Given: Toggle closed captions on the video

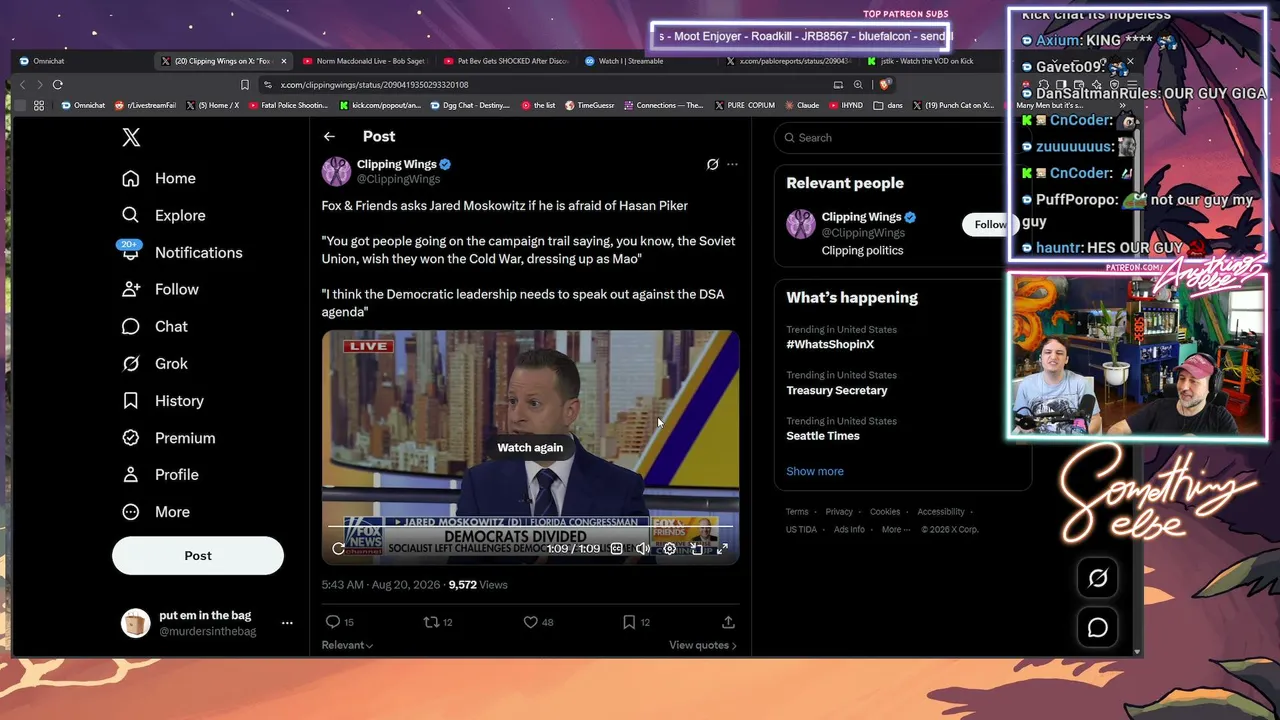Looking at the screenshot, I should coord(617,548).
